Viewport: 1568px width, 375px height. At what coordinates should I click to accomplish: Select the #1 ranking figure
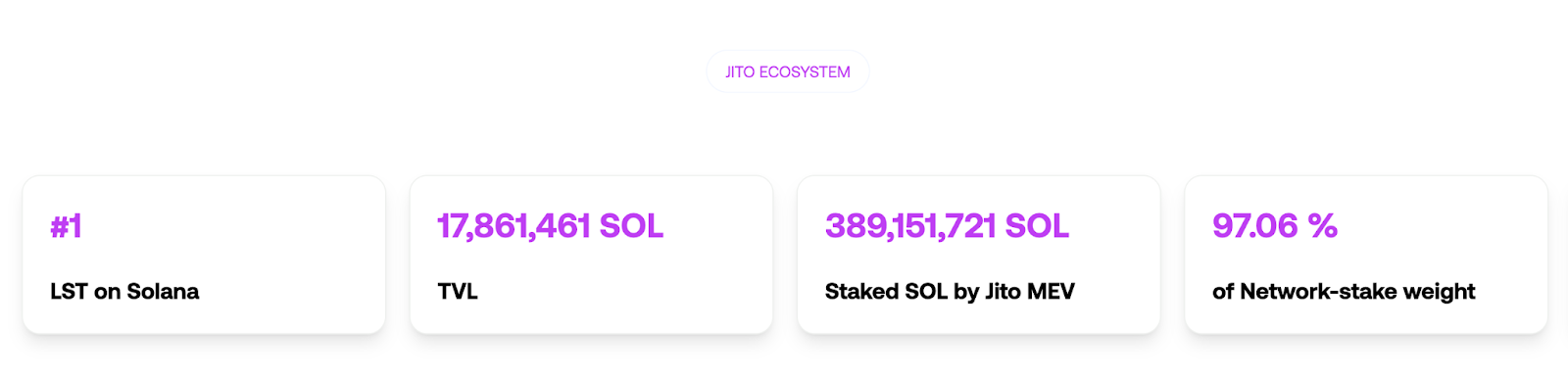(x=66, y=226)
